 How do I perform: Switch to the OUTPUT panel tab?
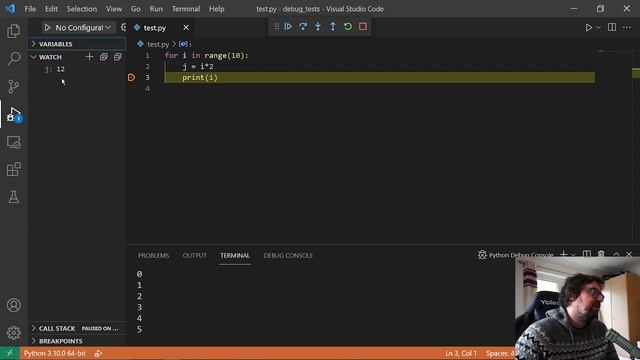[x=194, y=256]
